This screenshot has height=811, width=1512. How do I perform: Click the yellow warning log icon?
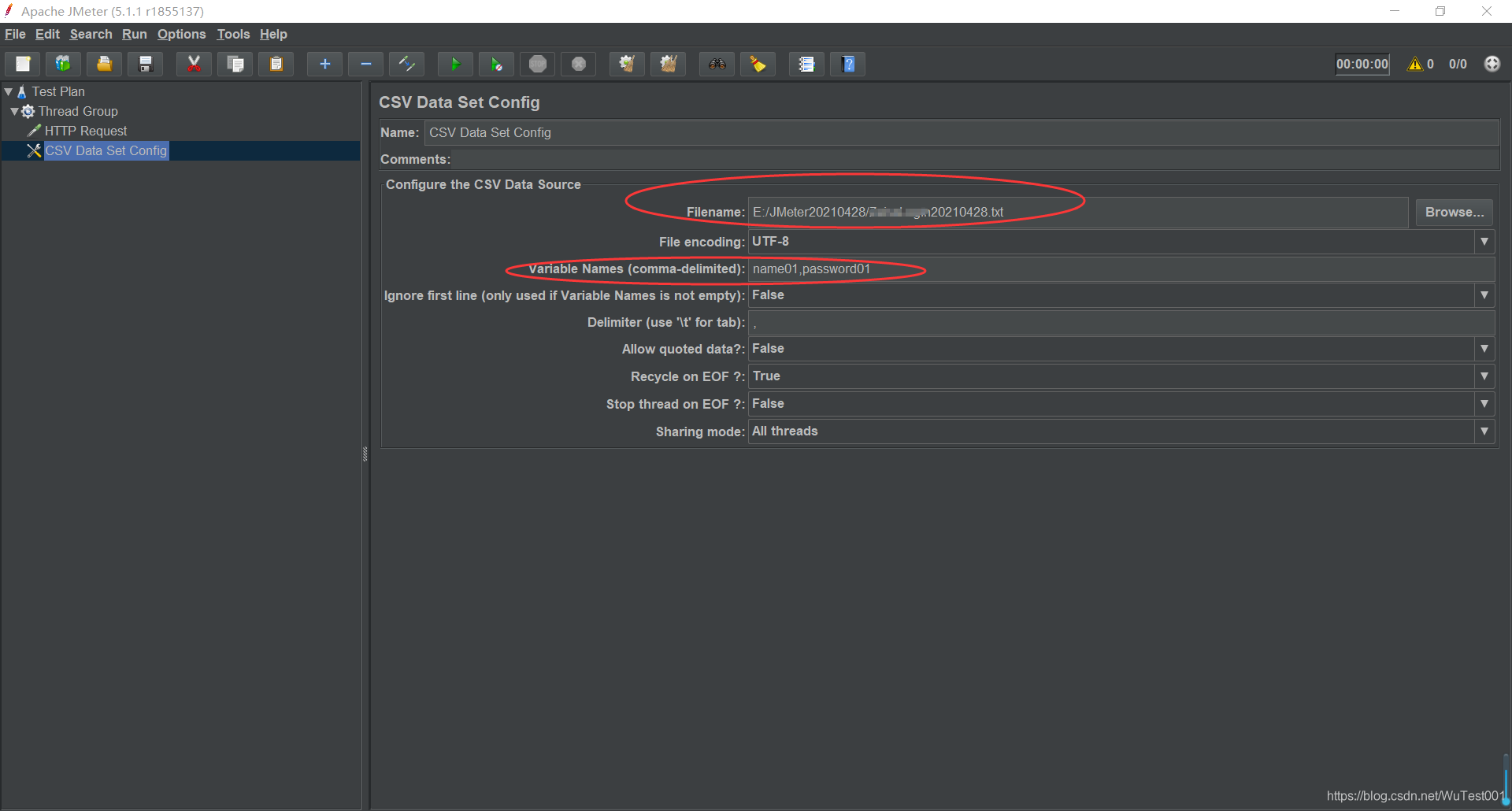1415,64
